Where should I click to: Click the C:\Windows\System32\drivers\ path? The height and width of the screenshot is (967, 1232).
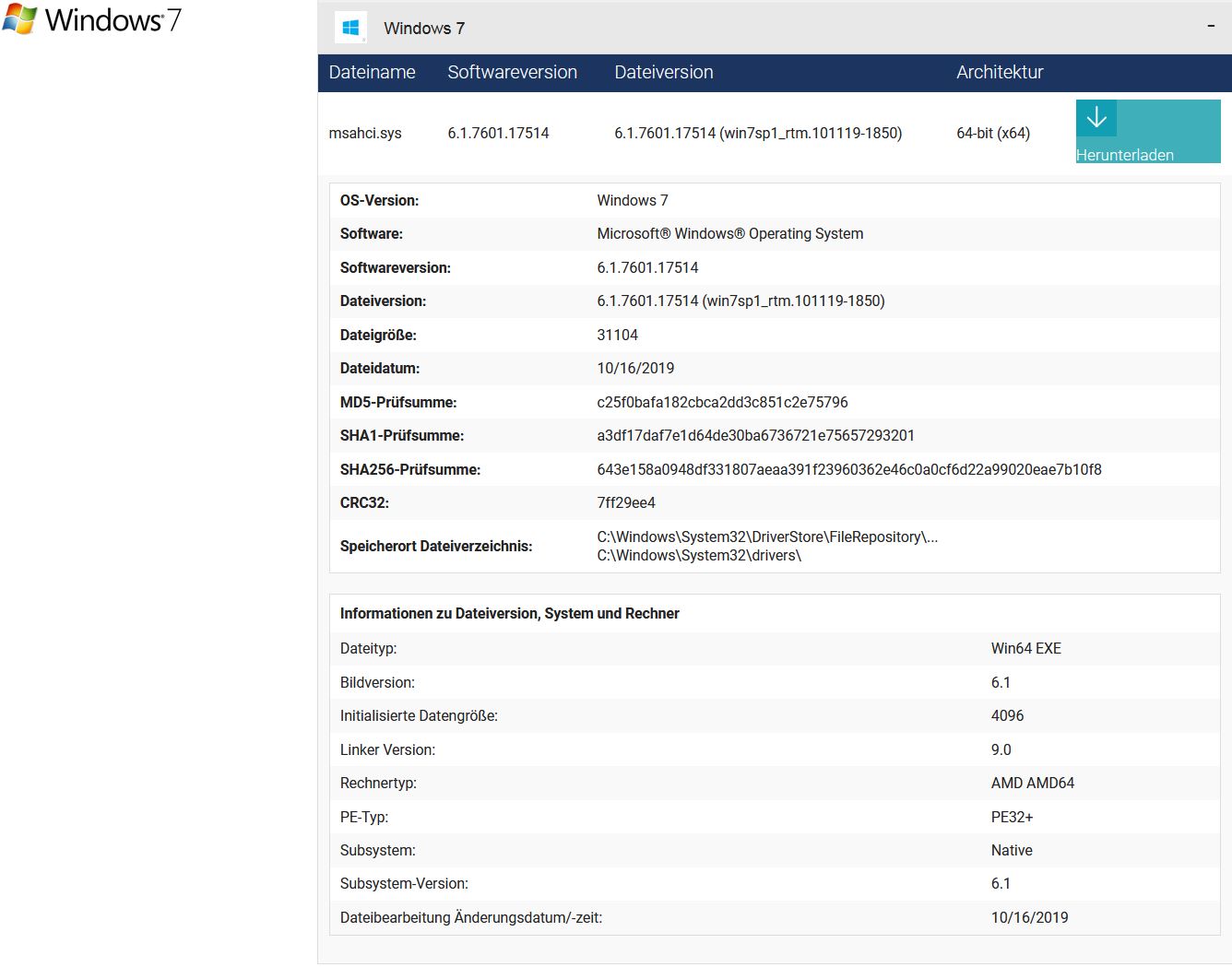tap(699, 555)
